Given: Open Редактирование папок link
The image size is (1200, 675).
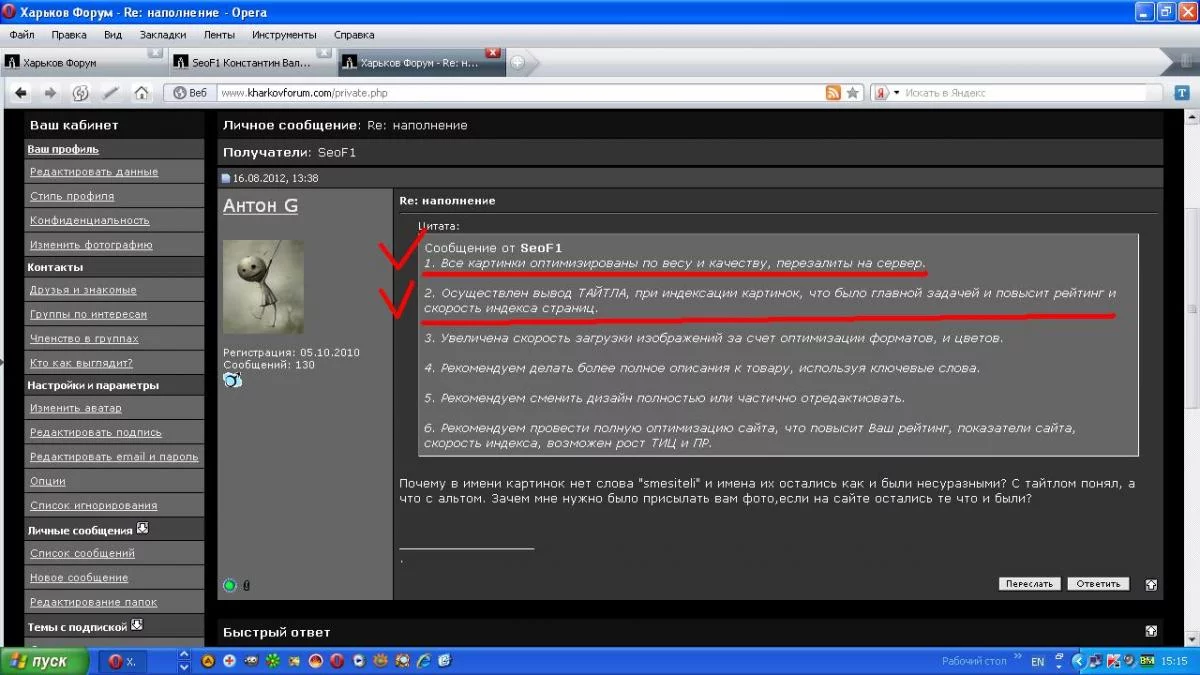Looking at the screenshot, I should [93, 602].
